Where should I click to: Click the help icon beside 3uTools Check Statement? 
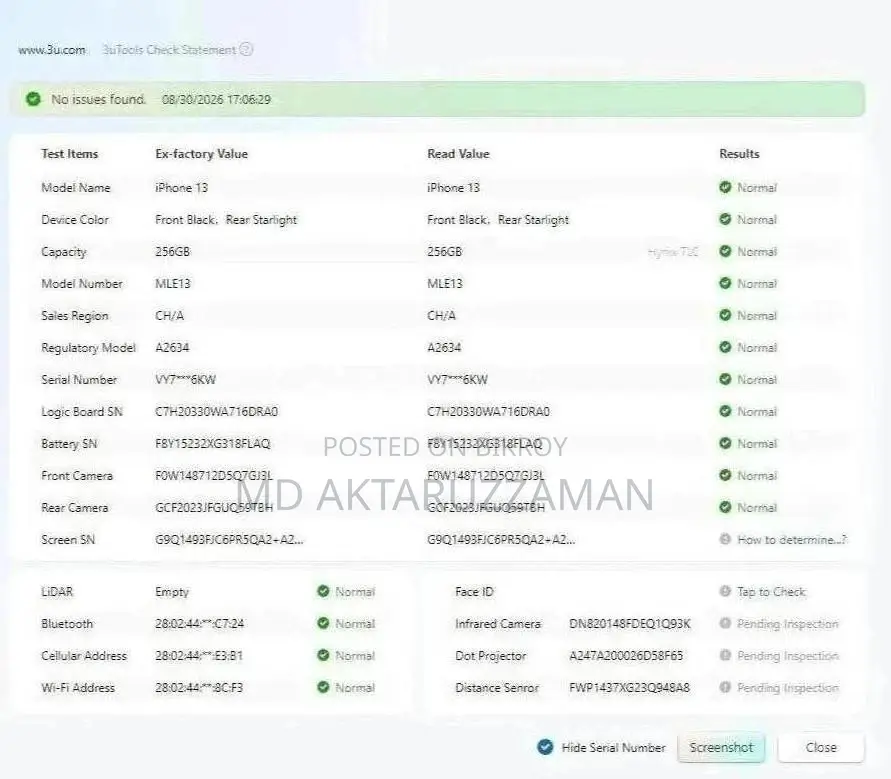pyautogui.click(x=246, y=49)
